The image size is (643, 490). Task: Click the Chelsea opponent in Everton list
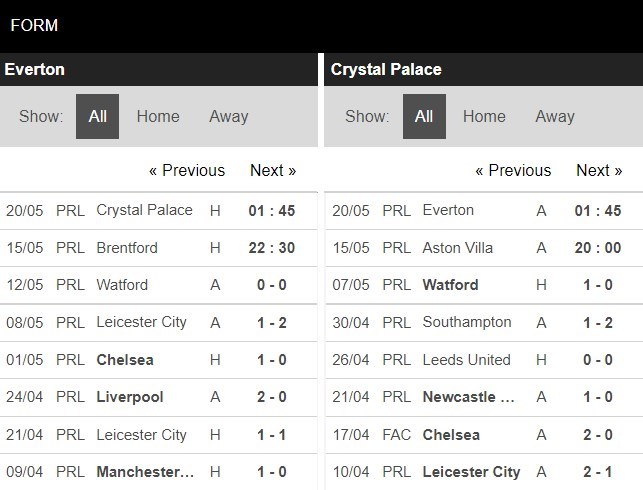(125, 359)
